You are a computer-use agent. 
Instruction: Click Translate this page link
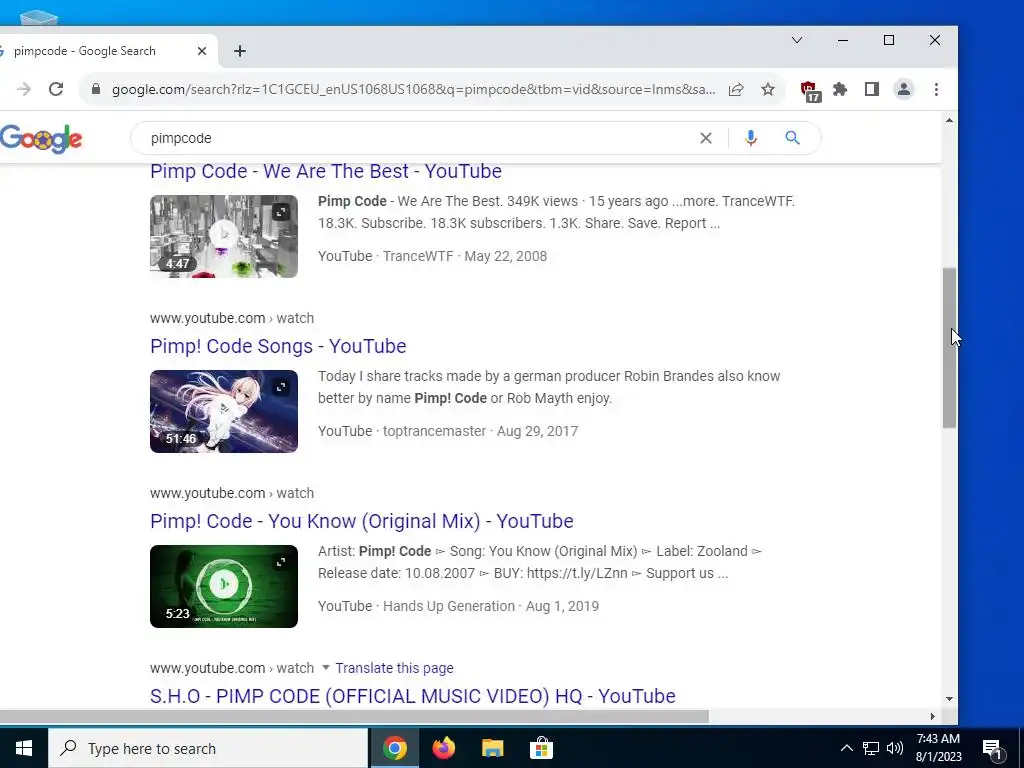394,668
